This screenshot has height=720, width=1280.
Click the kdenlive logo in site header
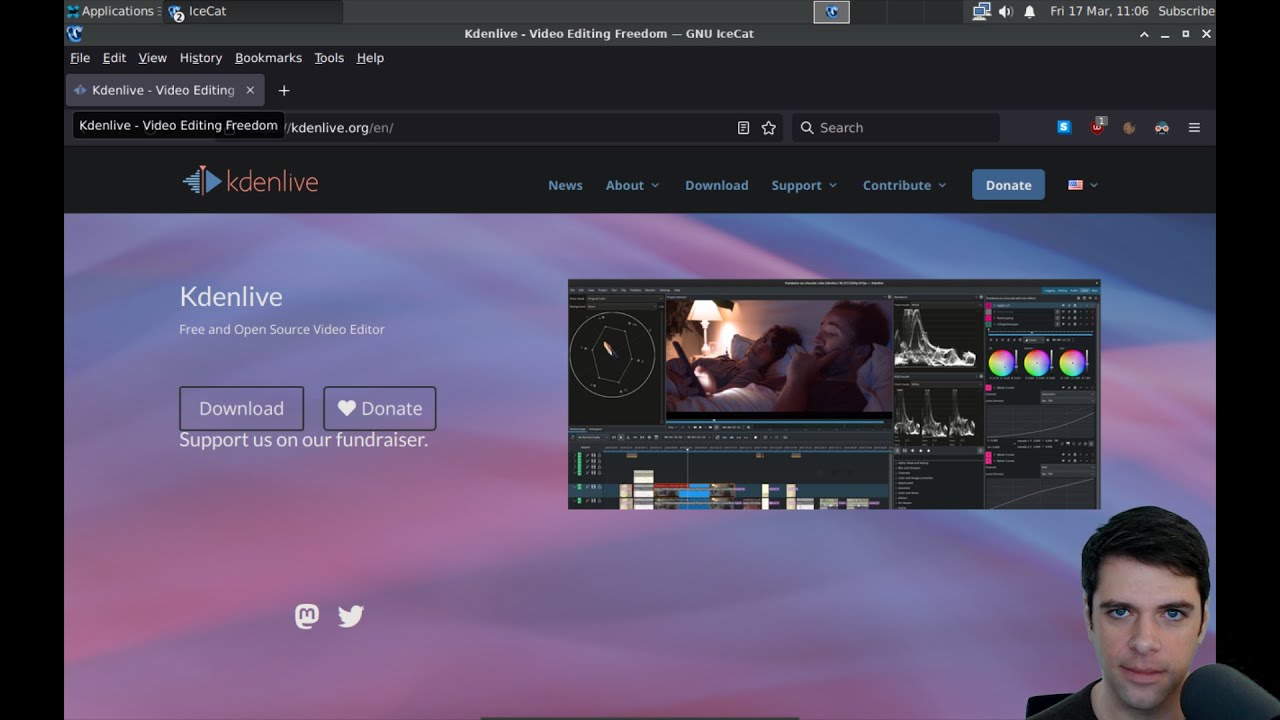[250, 181]
